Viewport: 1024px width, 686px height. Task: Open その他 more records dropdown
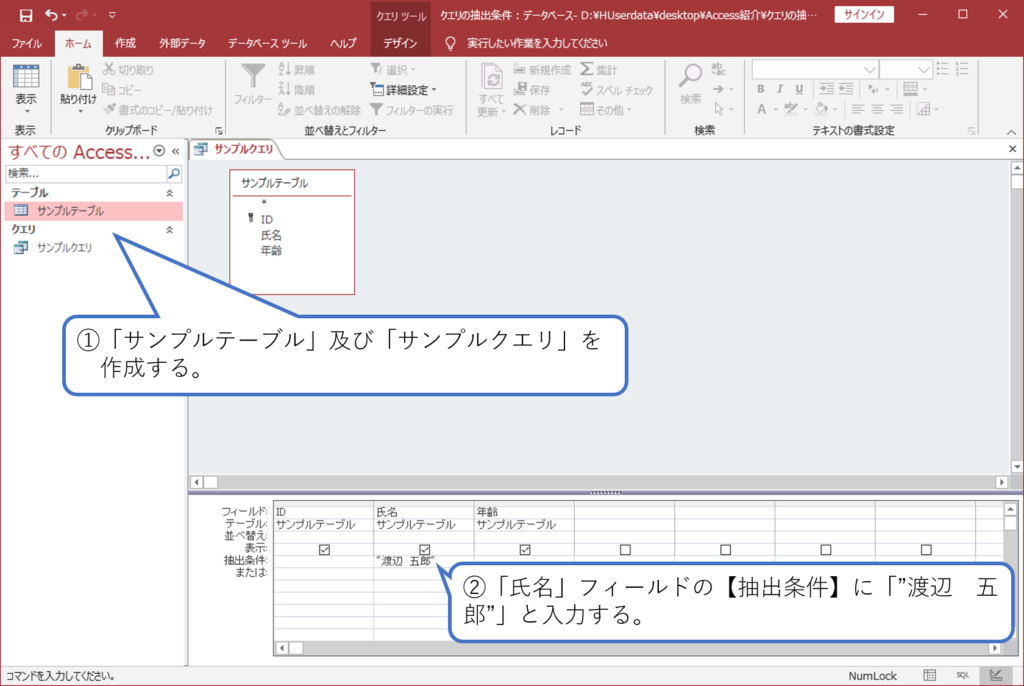pos(606,110)
